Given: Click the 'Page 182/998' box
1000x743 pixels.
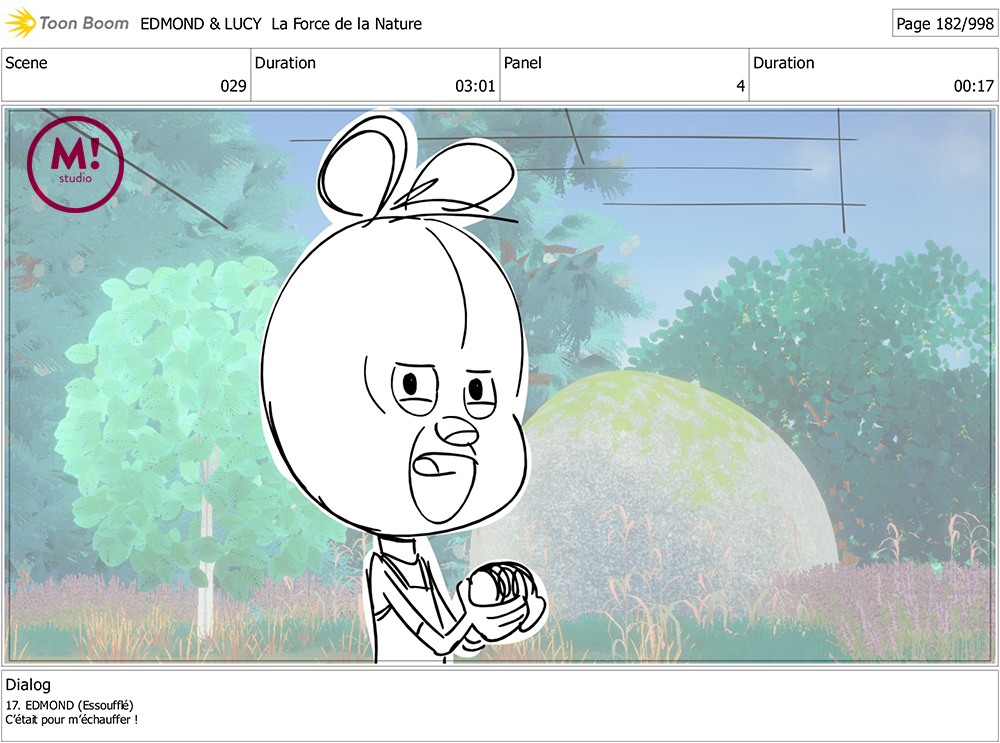Looking at the screenshot, I should coord(945,24).
